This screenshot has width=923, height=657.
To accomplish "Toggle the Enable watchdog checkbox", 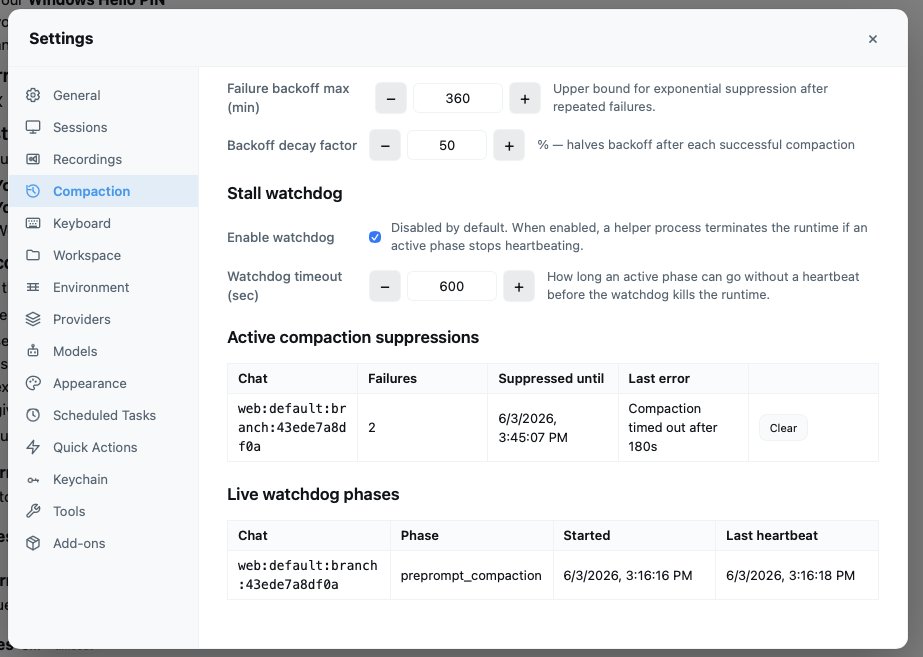I will point(375,237).
